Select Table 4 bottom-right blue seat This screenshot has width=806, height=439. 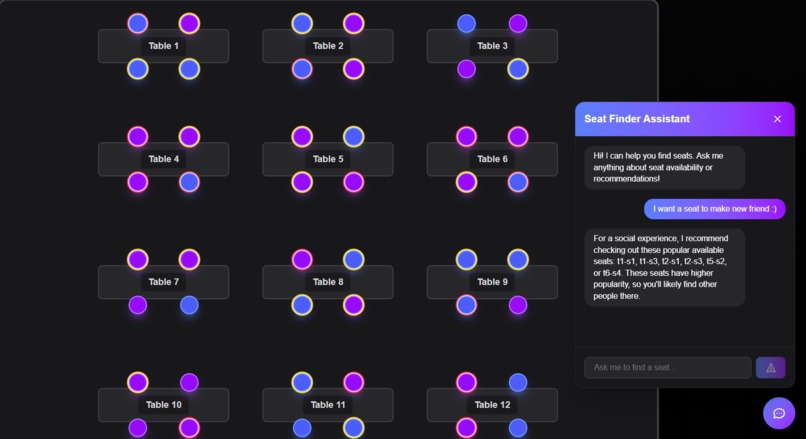(x=189, y=182)
